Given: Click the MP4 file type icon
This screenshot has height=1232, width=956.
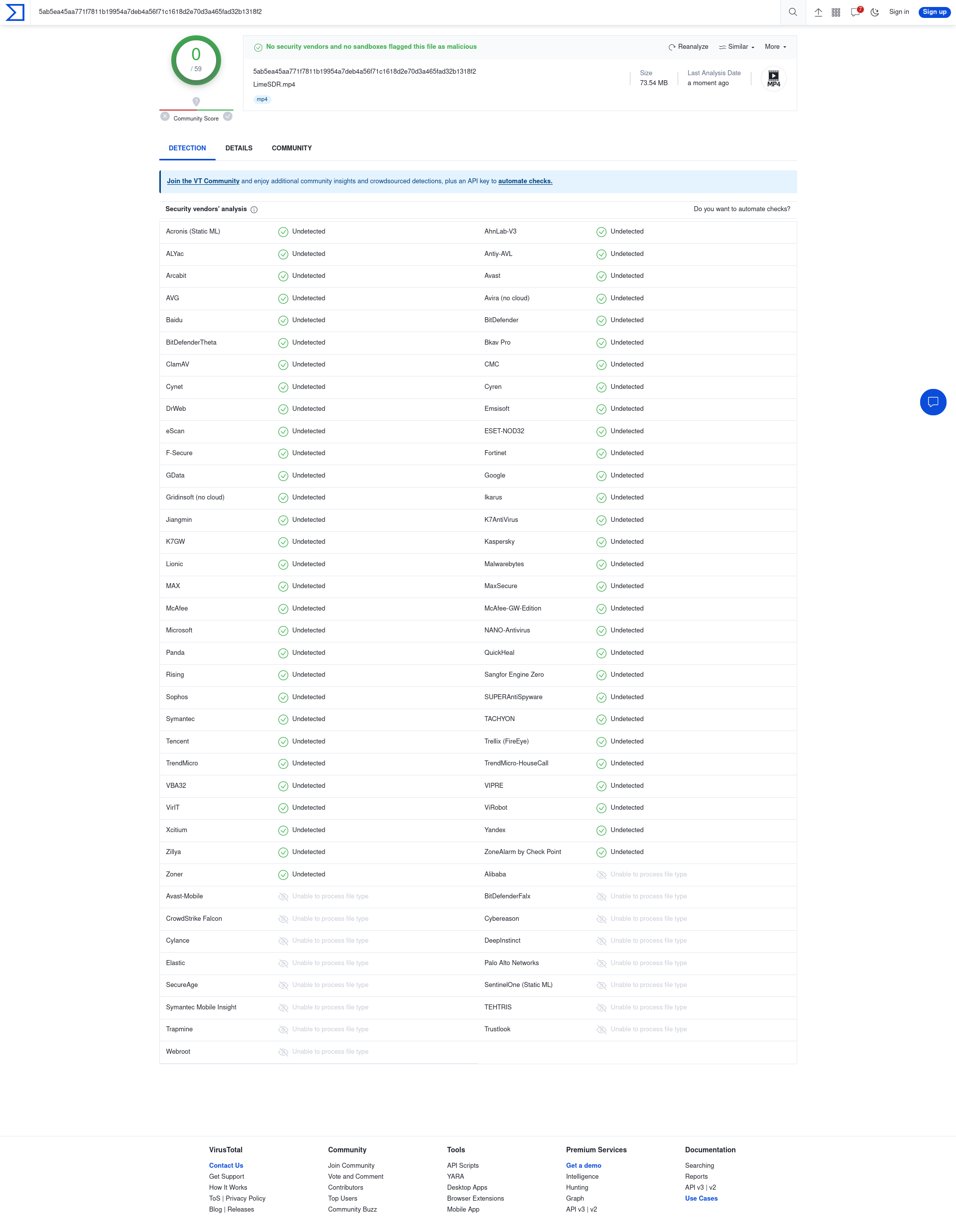Looking at the screenshot, I should coord(773,78).
